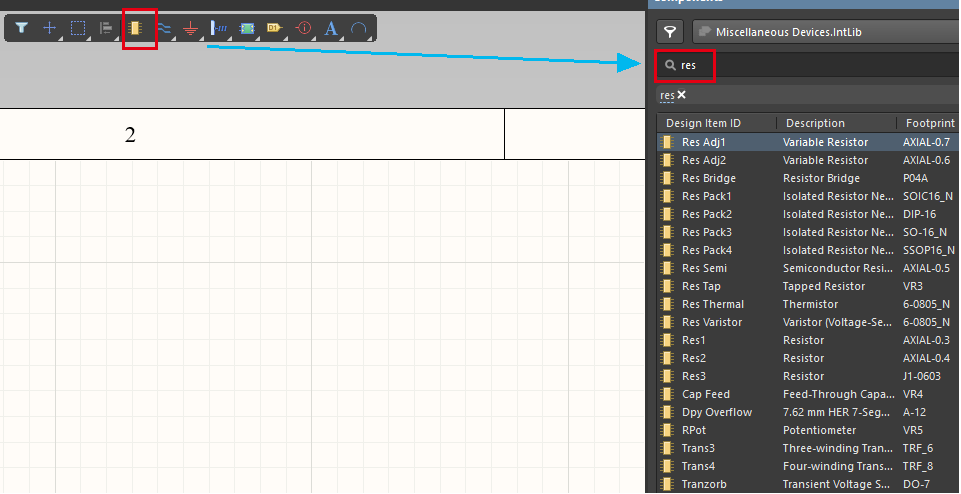Click the component icon beside Res1
This screenshot has height=494, width=961.
(666, 340)
